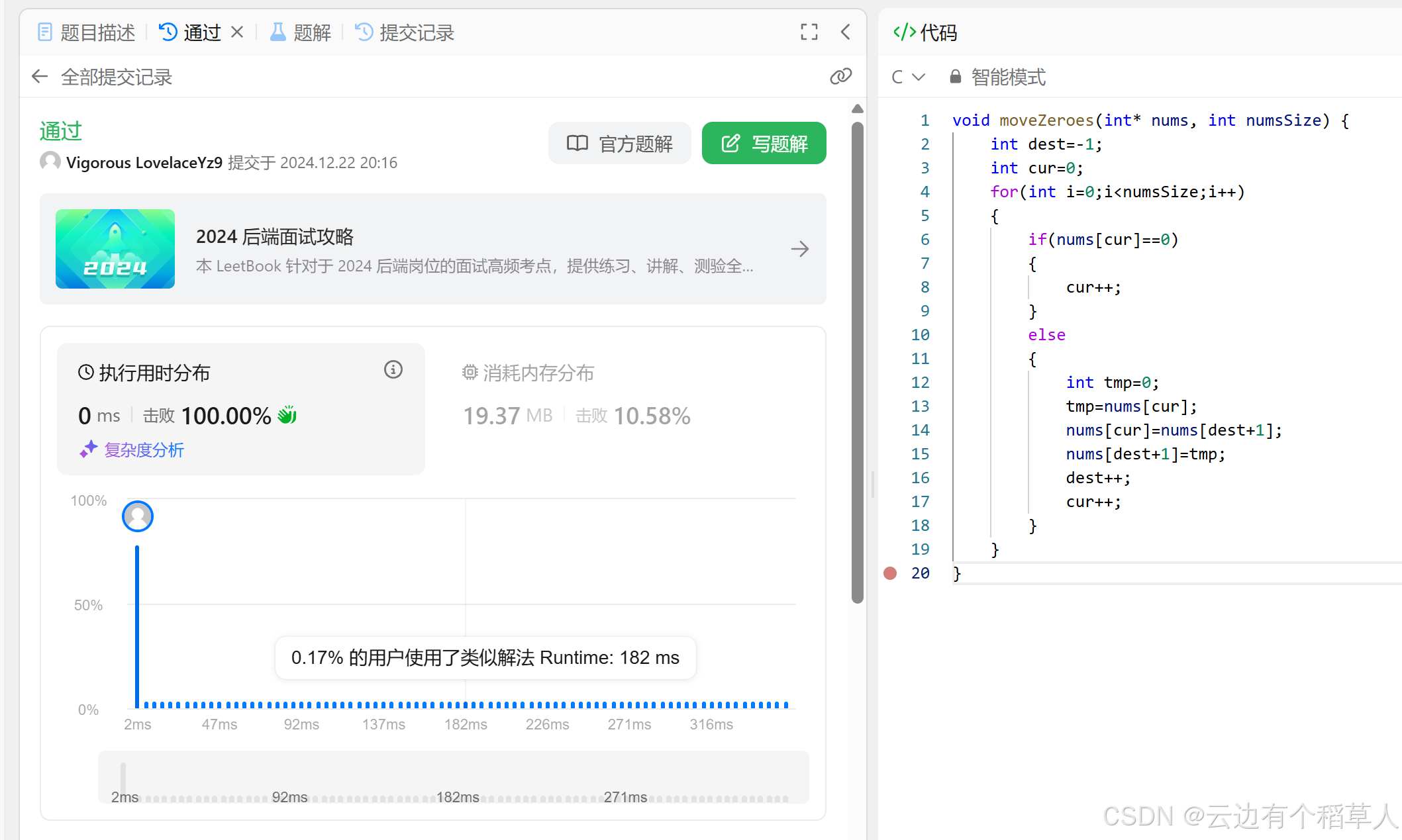Close the 通过 tab
This screenshot has height=840, width=1402.
[x=237, y=32]
